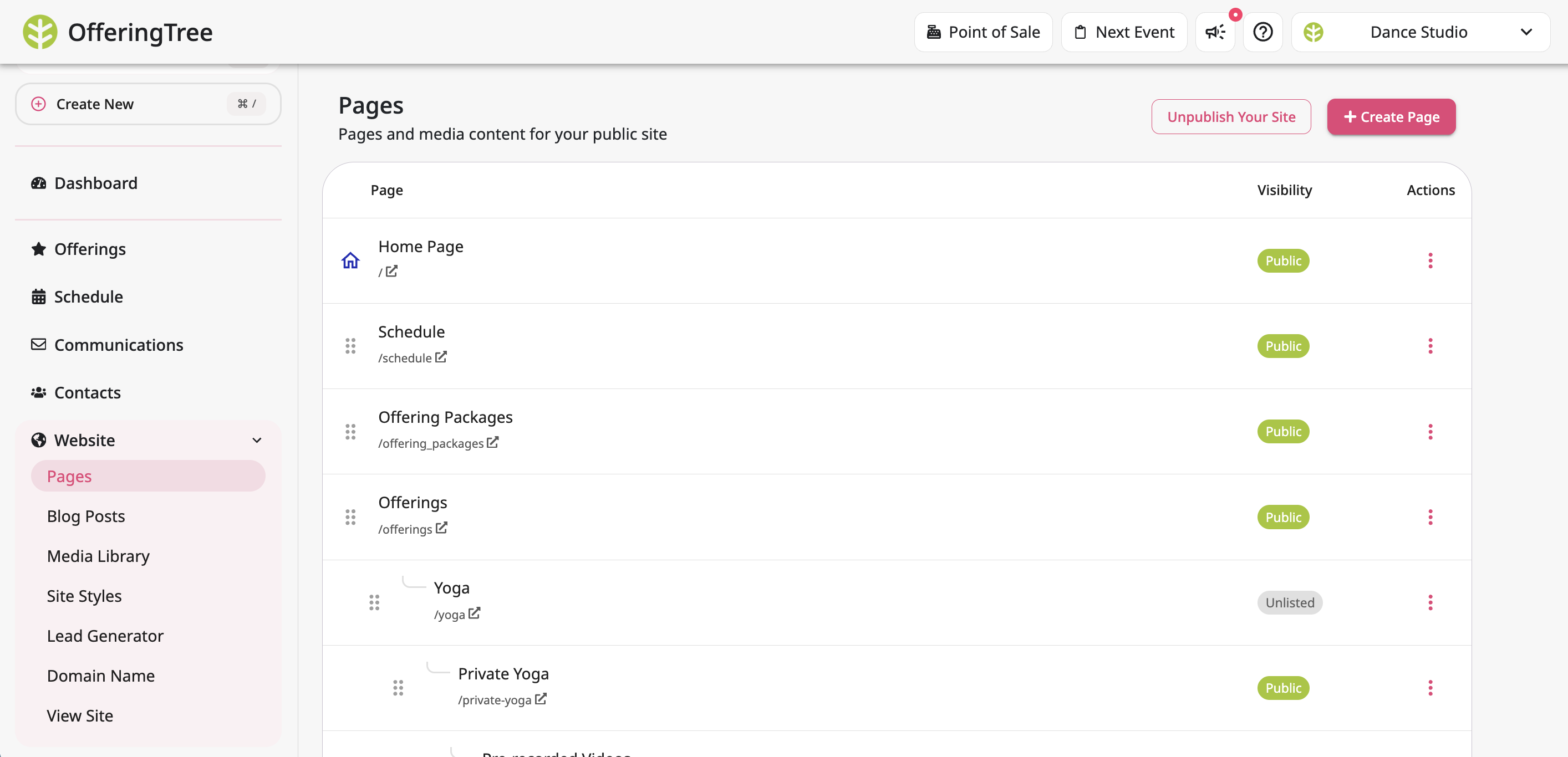This screenshot has width=1568, height=757.
Task: Open /offering_packages external link icon
Action: pos(492,442)
